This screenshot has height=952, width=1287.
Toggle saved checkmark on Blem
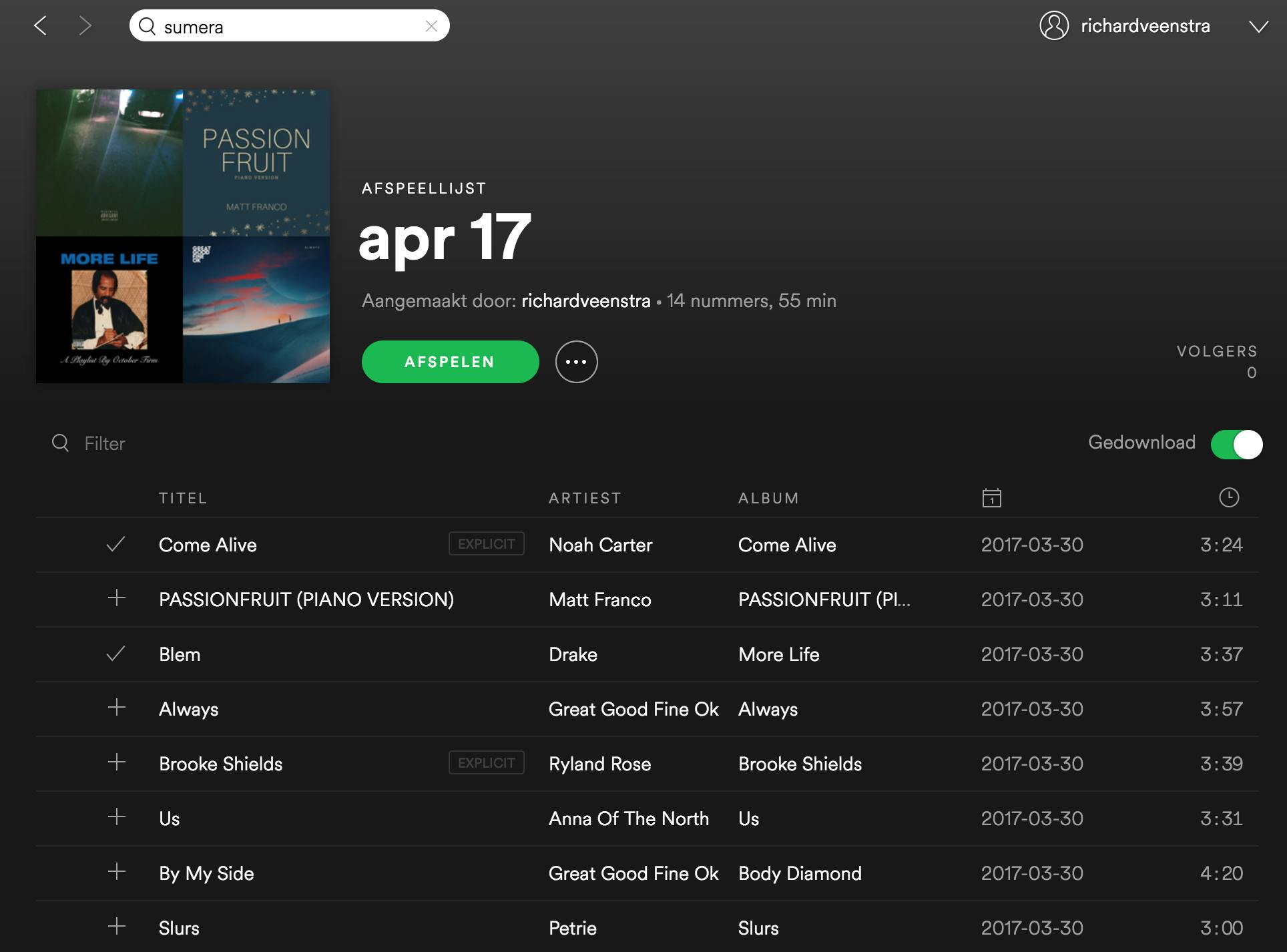[x=116, y=654]
